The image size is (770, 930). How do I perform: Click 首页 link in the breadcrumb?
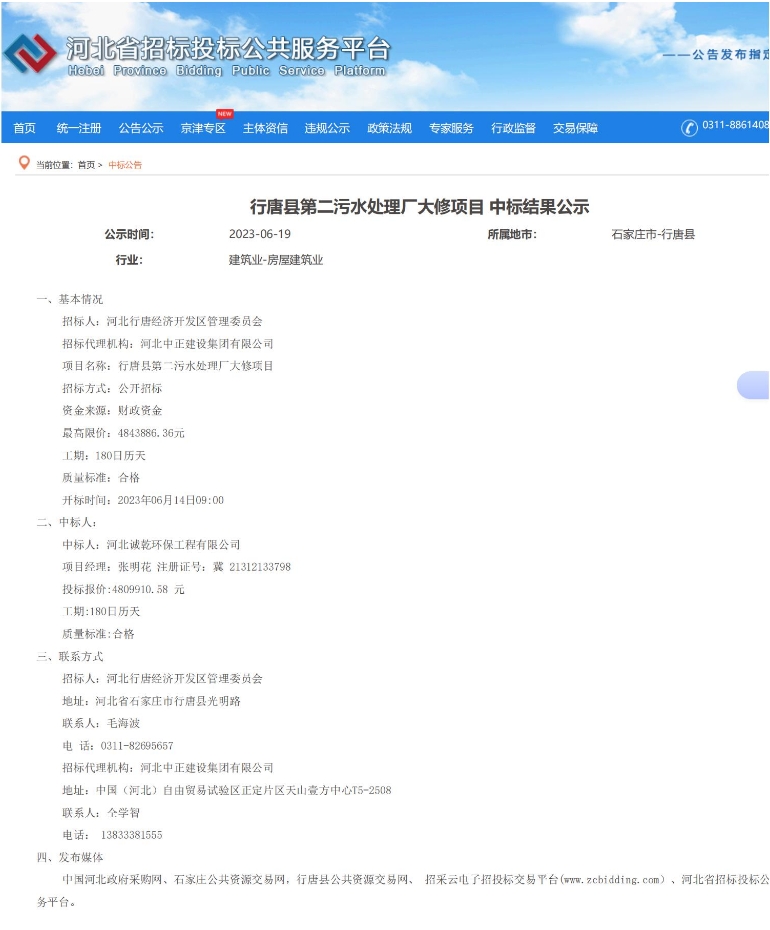(x=86, y=165)
